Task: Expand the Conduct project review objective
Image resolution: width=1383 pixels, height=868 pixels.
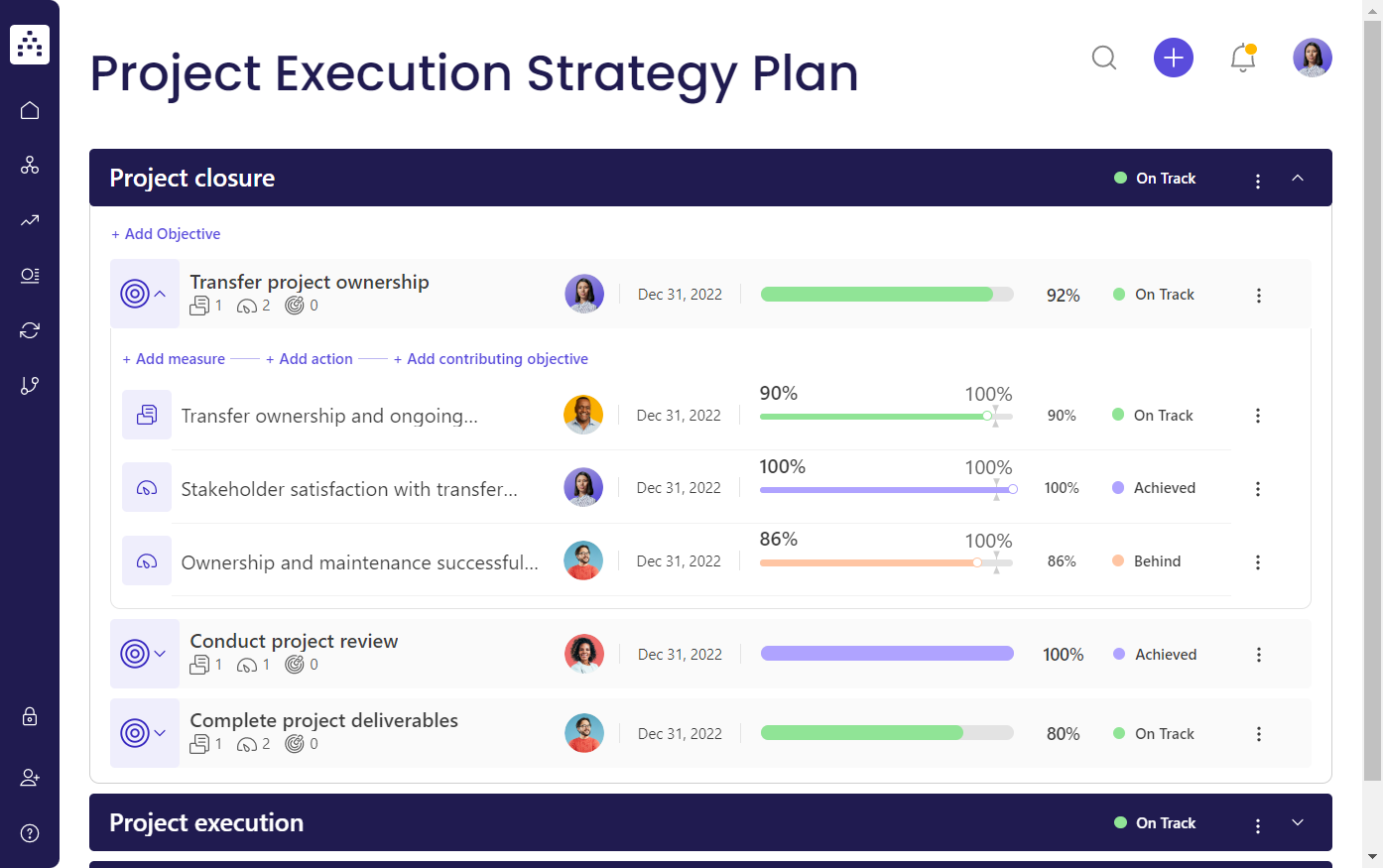Action: (160, 654)
